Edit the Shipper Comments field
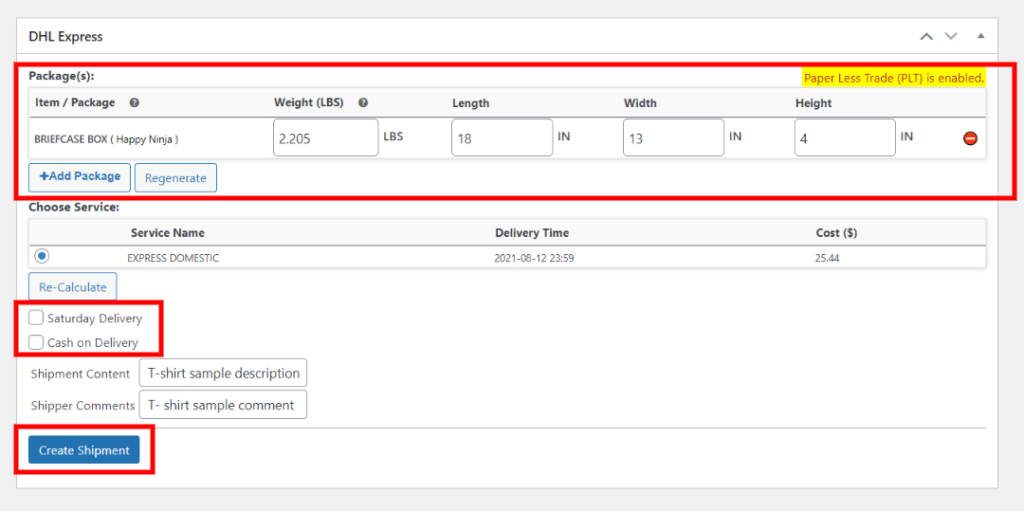This screenshot has height=511, width=1024. (223, 404)
